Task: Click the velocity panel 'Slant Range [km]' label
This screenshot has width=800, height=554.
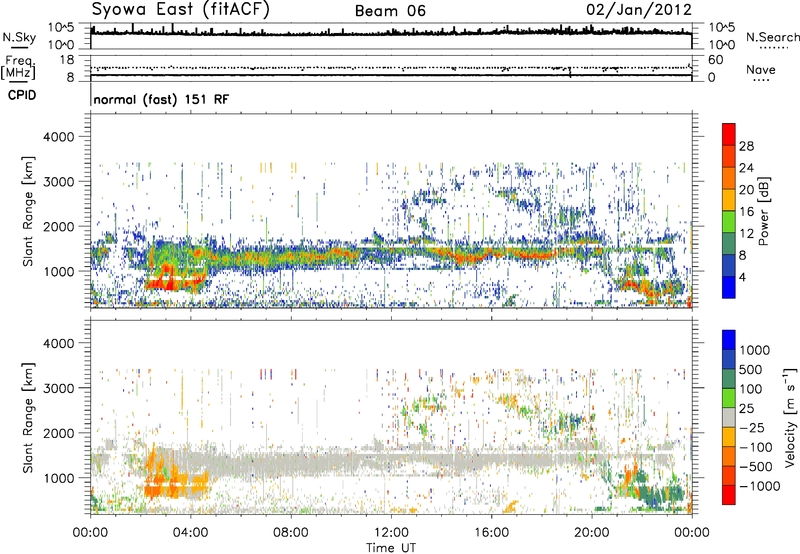Action: tap(28, 418)
